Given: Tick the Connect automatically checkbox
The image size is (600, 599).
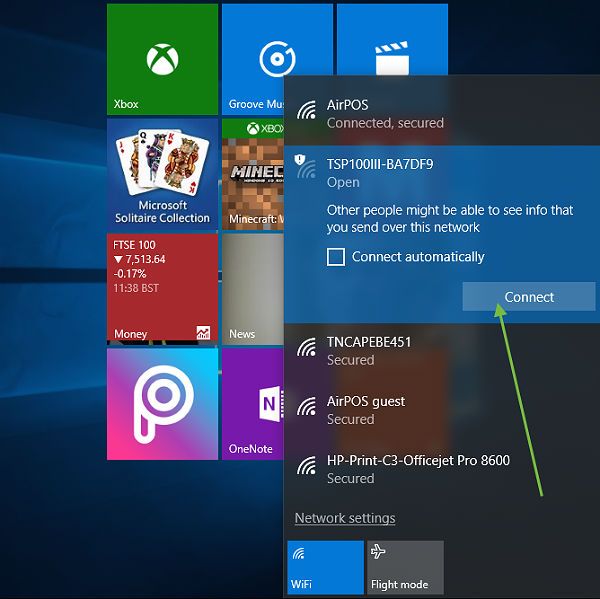Looking at the screenshot, I should (x=336, y=256).
